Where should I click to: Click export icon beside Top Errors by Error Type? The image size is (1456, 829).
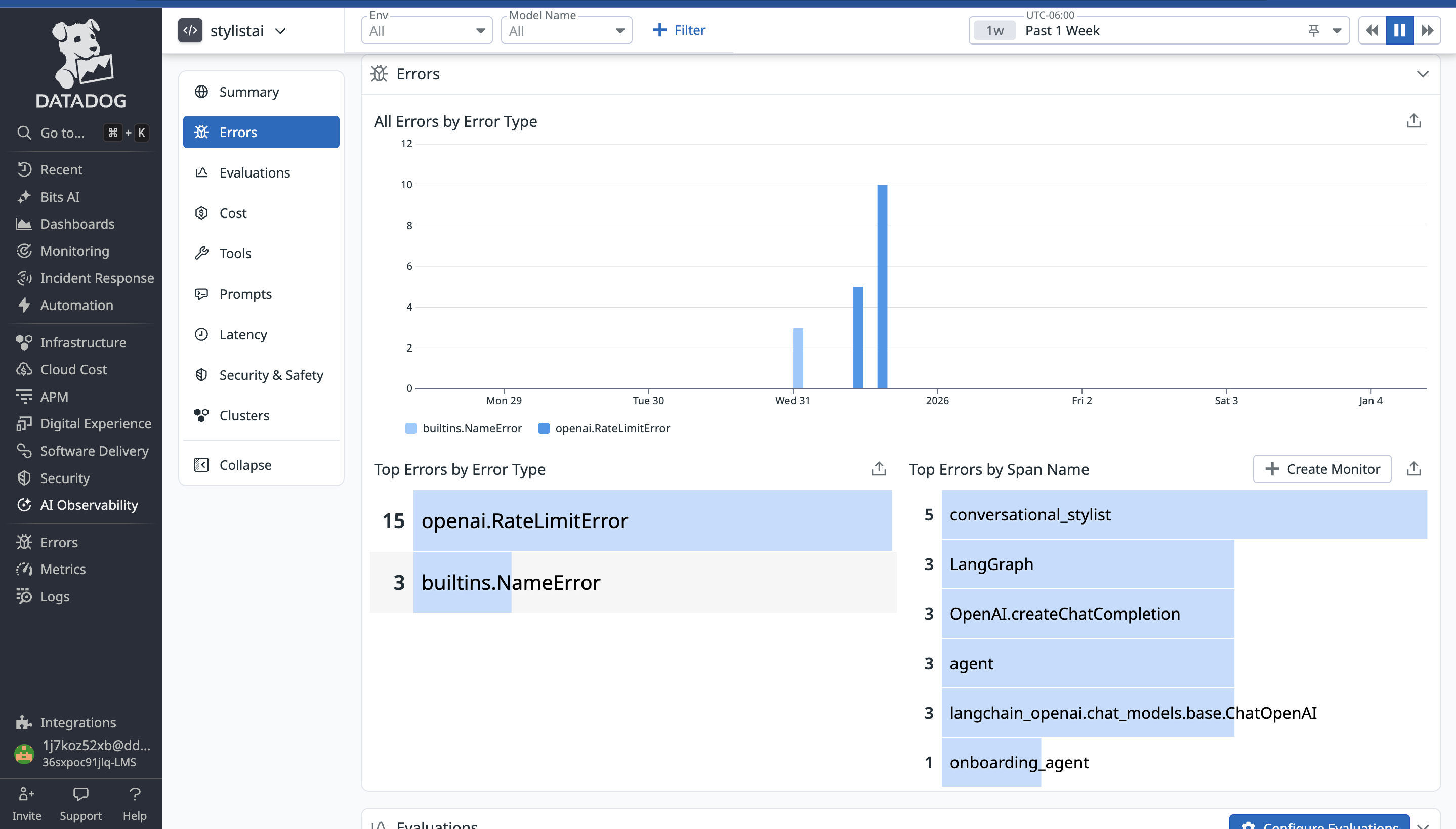point(879,468)
